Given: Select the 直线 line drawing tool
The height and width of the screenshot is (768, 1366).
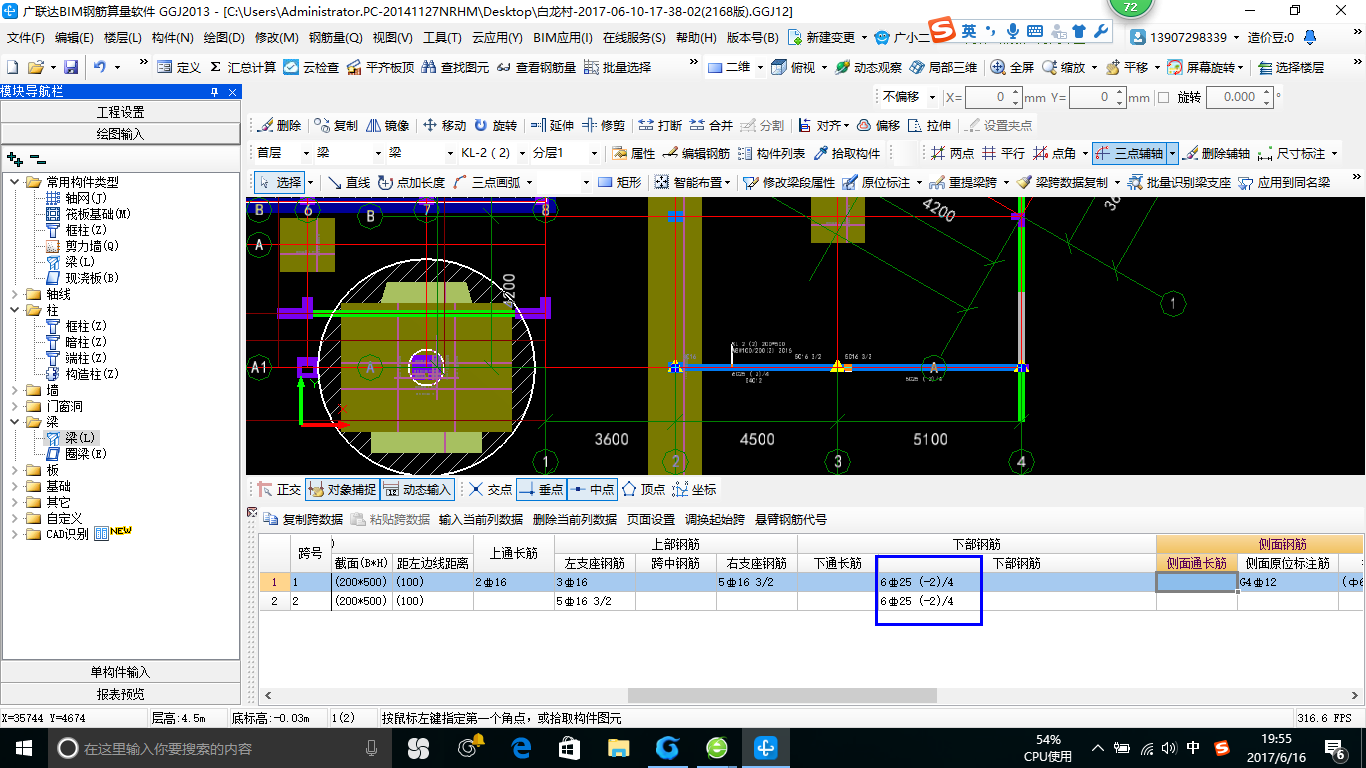Looking at the screenshot, I should (348, 182).
